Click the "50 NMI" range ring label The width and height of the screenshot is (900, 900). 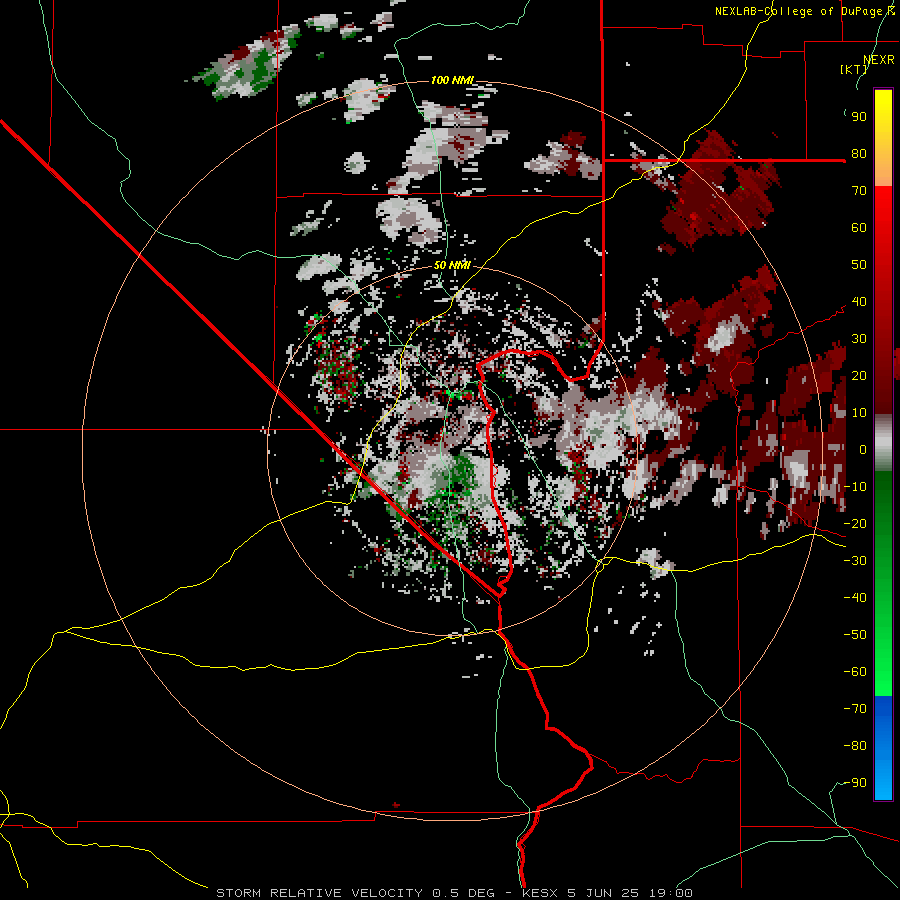pyautogui.click(x=452, y=265)
